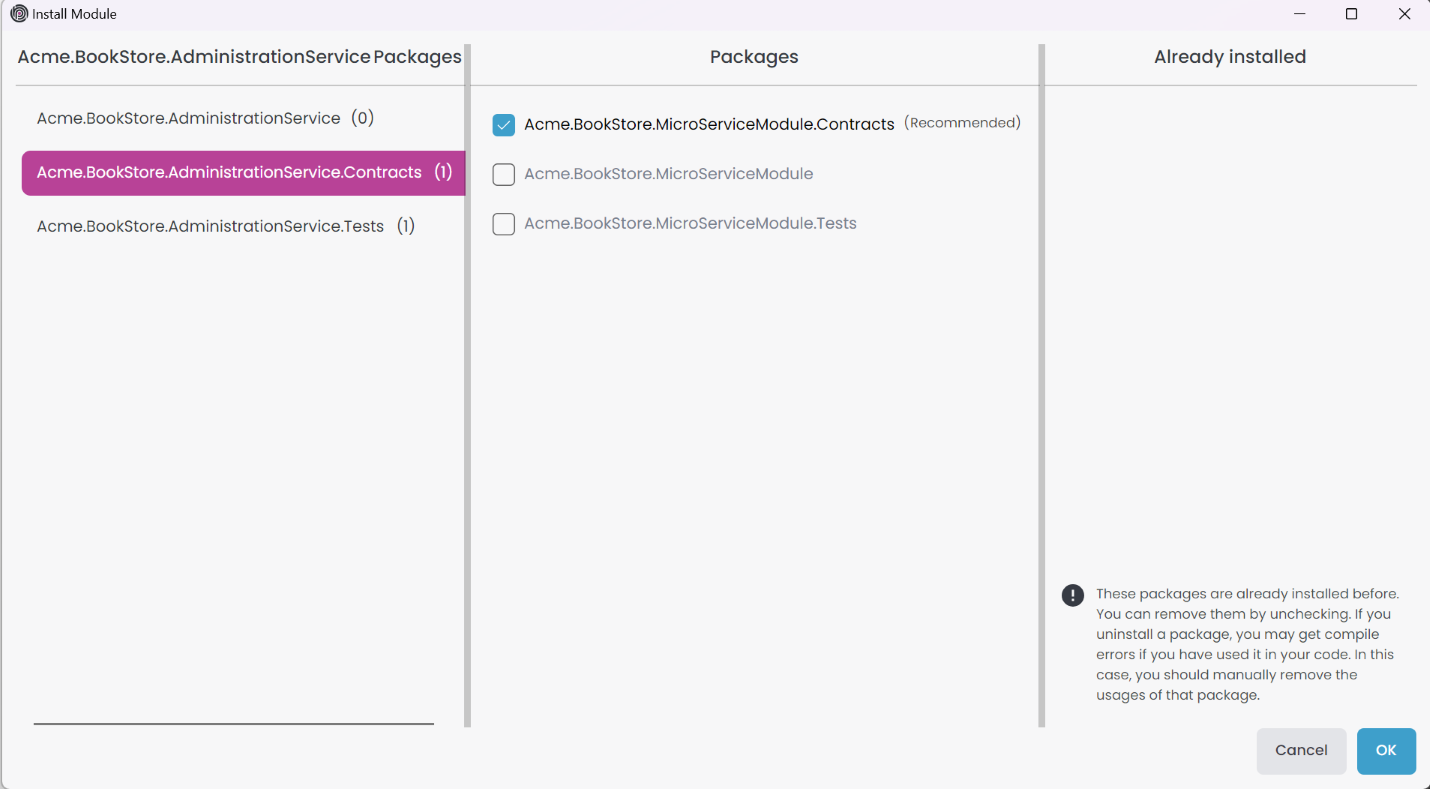Check the Acme.BookStore.MicroServiceModule package checkbox

pos(503,175)
